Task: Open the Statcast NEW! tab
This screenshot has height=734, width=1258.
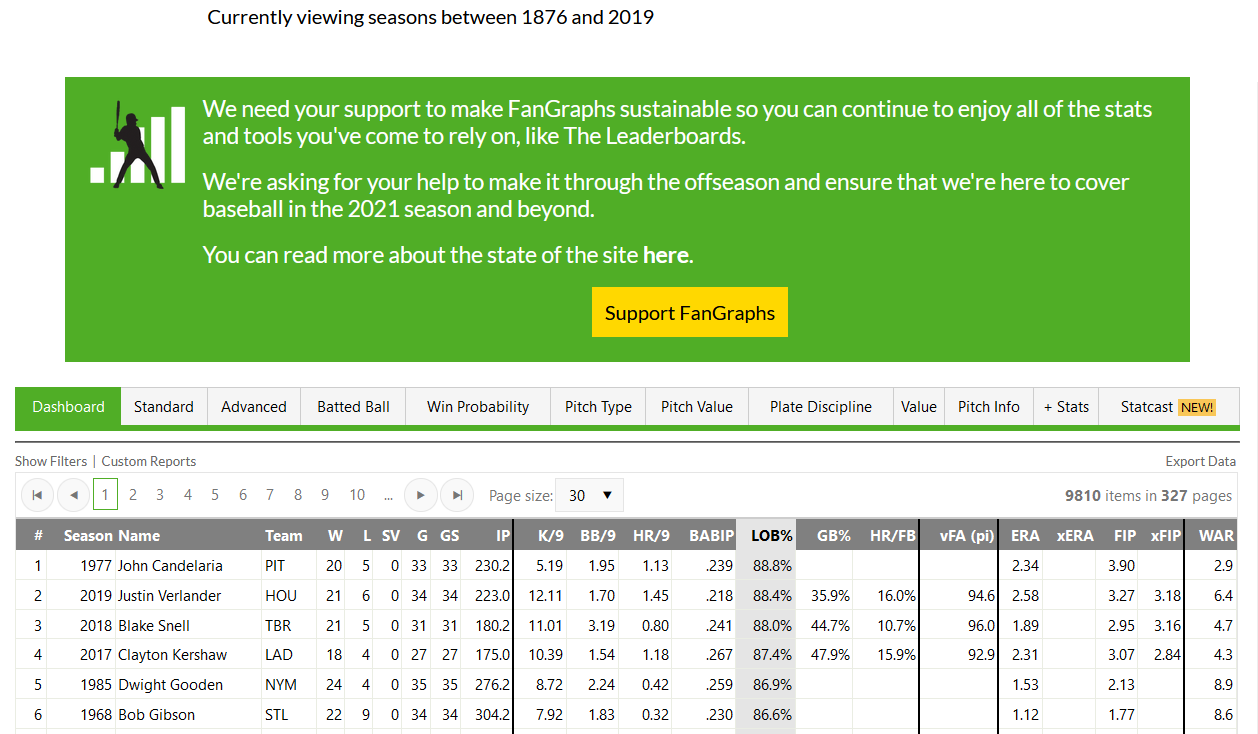Action: pos(1167,407)
